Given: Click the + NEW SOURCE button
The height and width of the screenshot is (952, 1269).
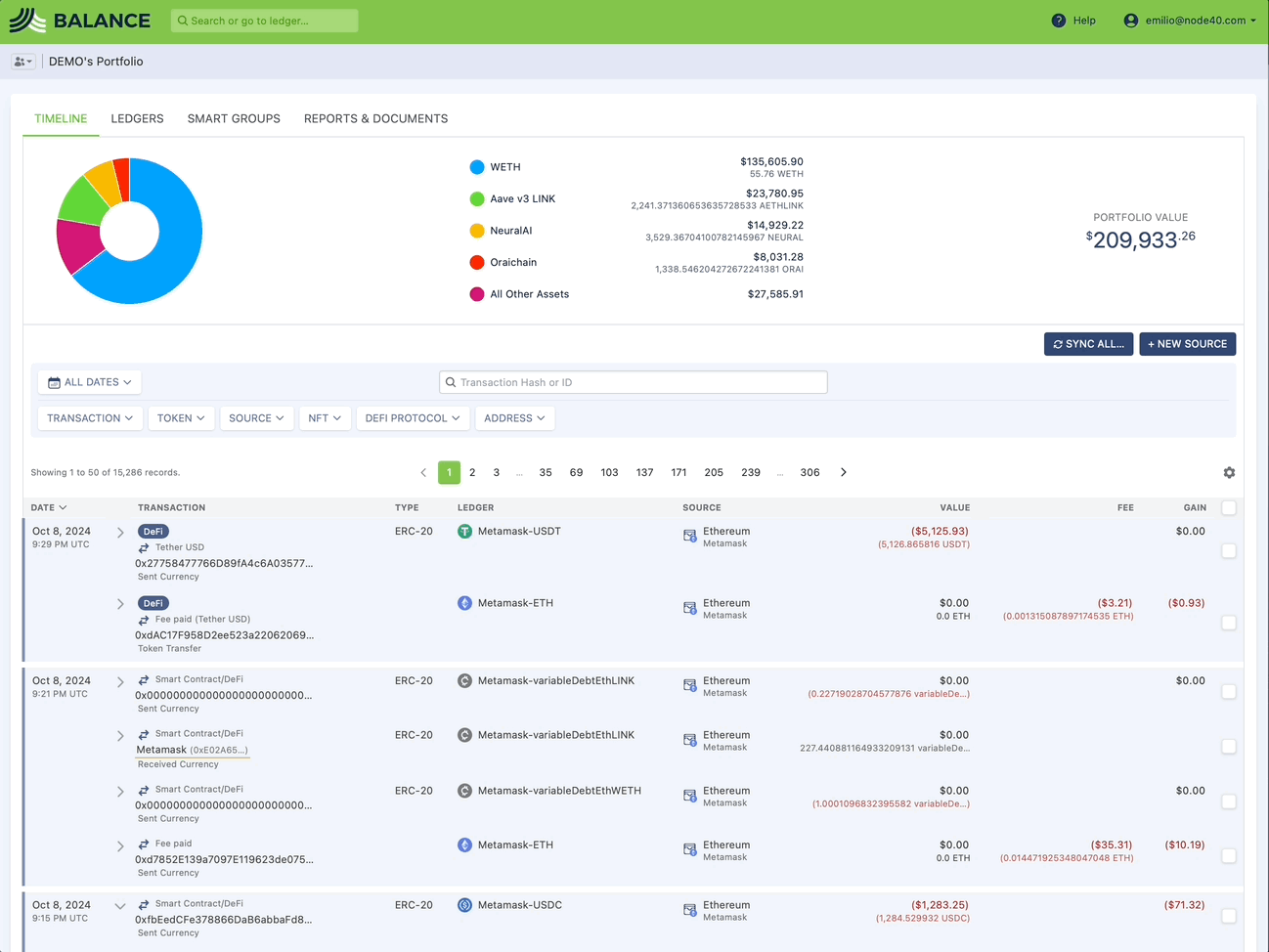Looking at the screenshot, I should (x=1187, y=344).
